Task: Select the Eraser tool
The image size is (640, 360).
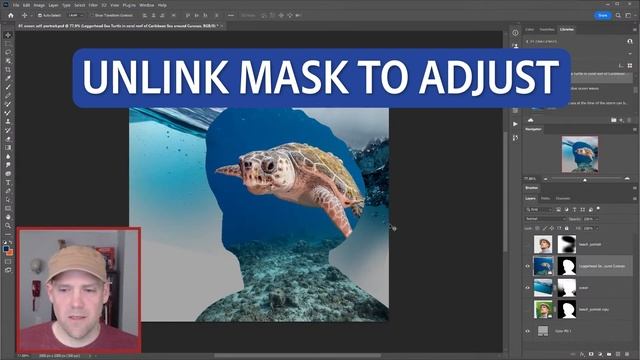Action: [x=8, y=139]
